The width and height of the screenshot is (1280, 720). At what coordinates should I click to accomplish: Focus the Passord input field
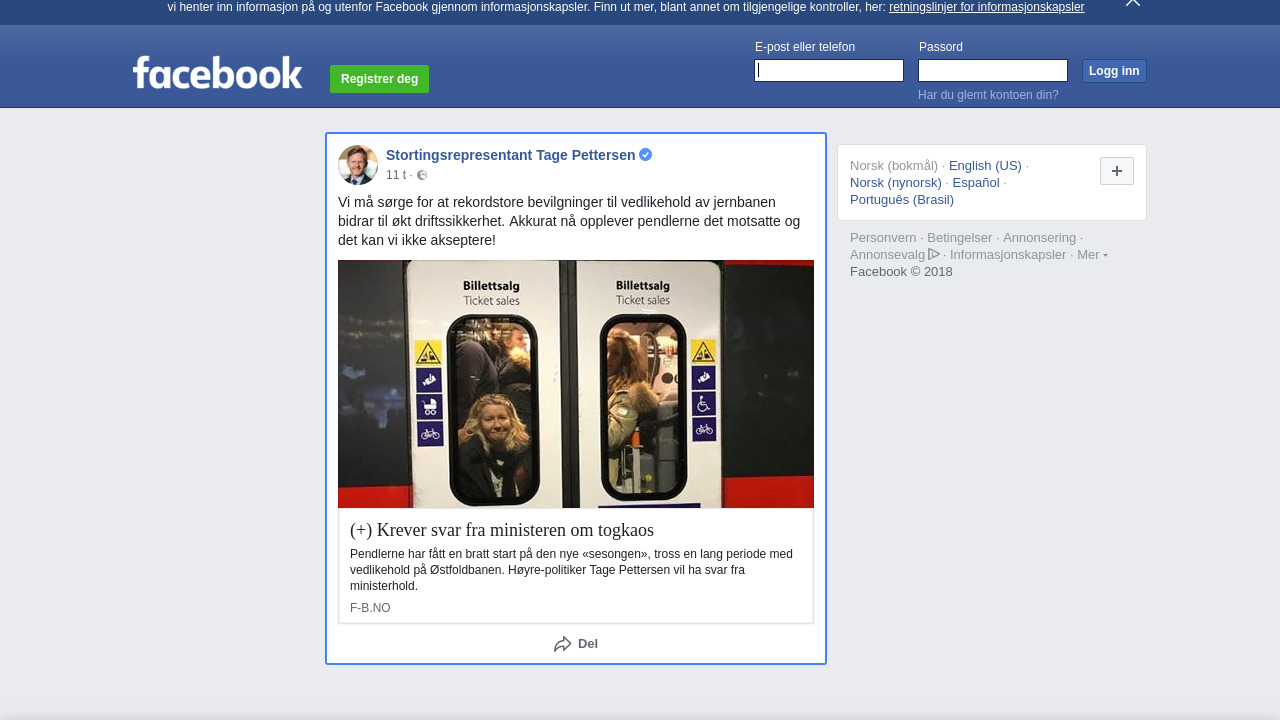tap(993, 70)
